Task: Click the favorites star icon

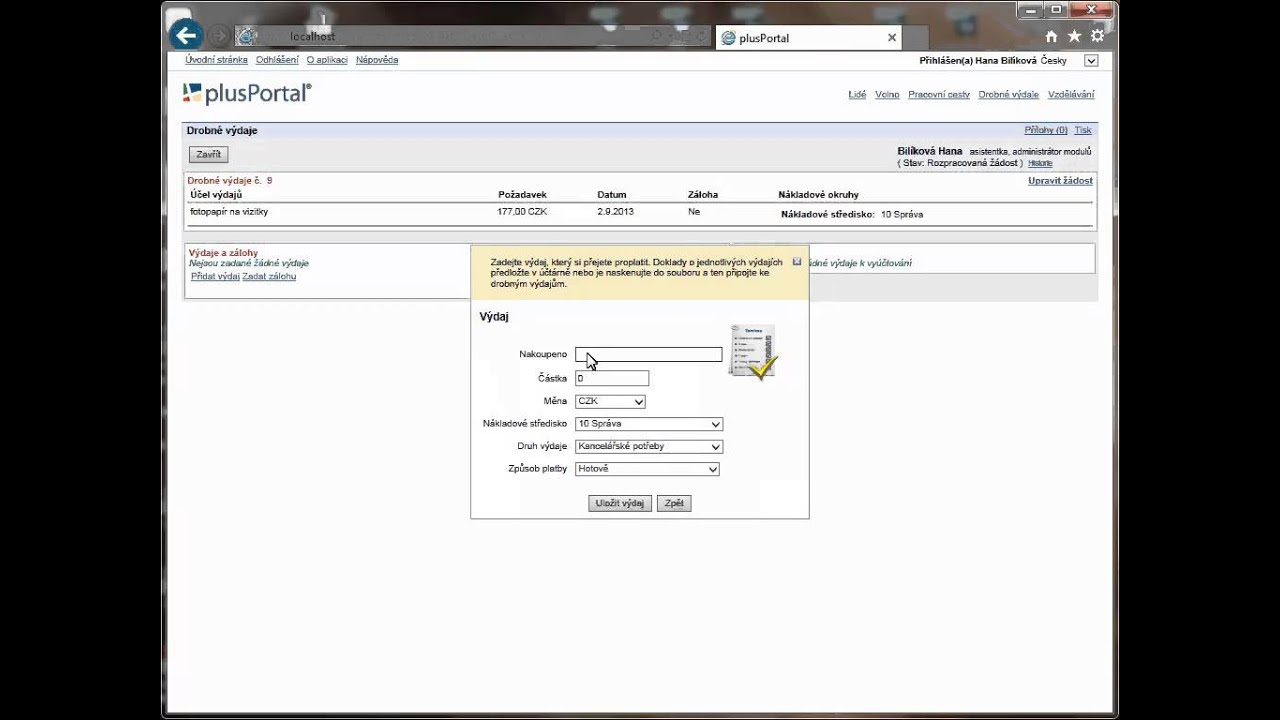Action: coord(1074,36)
